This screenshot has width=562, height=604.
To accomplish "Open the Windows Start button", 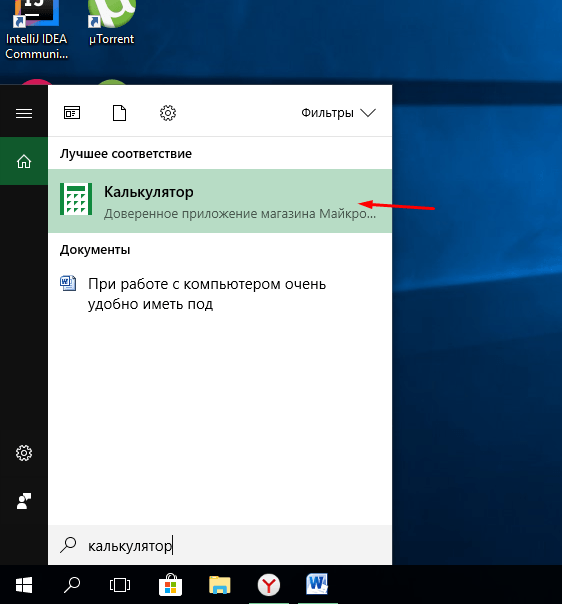I will 24,585.
